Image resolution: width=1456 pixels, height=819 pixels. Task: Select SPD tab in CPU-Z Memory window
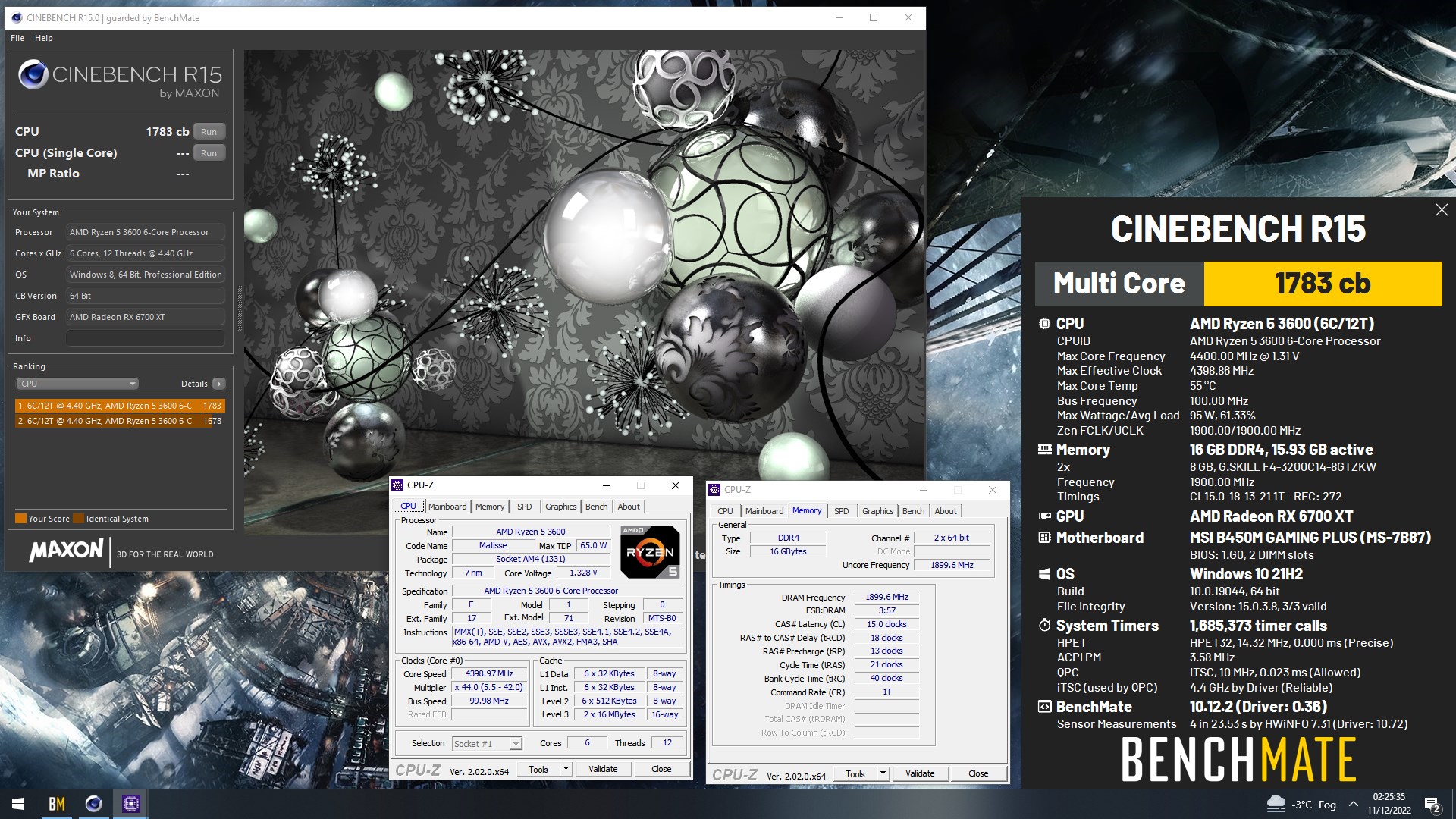pyautogui.click(x=842, y=511)
